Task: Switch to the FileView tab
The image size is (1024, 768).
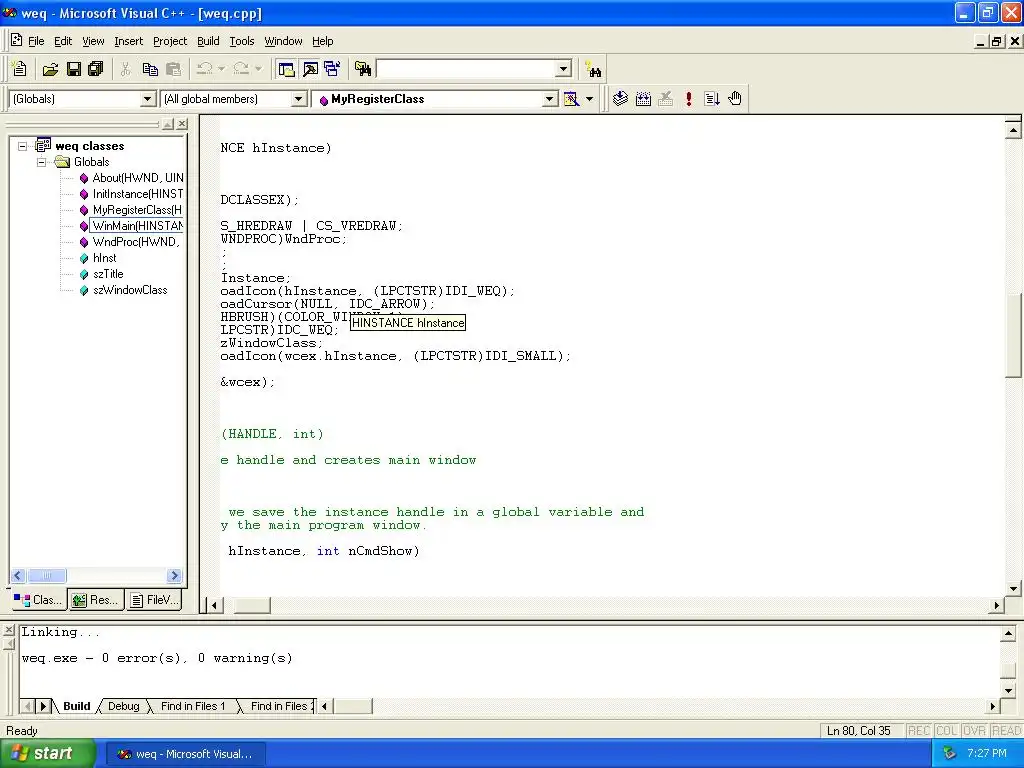Action: click(153, 600)
